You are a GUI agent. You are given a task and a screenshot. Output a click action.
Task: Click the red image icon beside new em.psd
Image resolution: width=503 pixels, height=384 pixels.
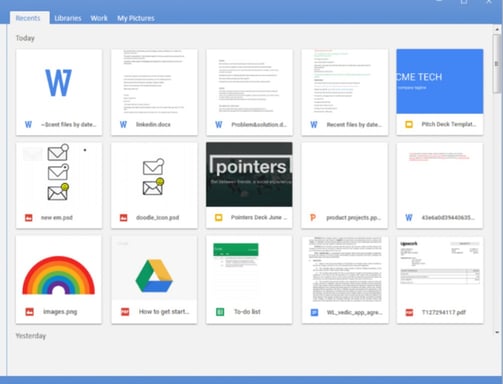coord(29,218)
